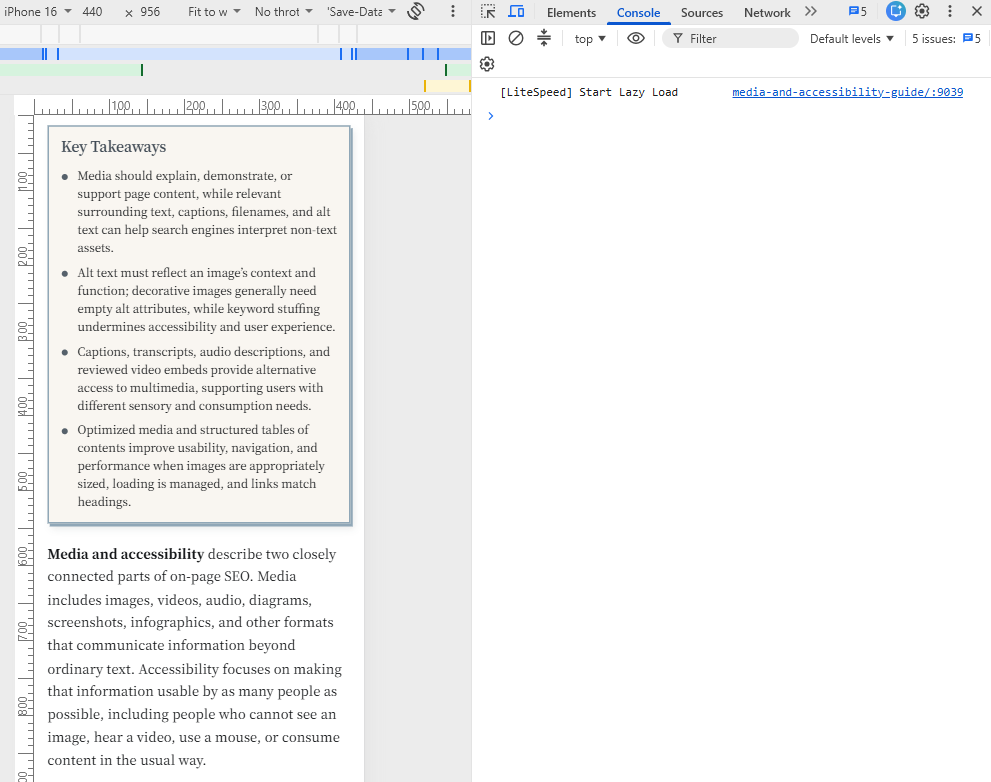991x782 pixels.
Task: Open the Save-Data override dropdown
Action: click(361, 11)
